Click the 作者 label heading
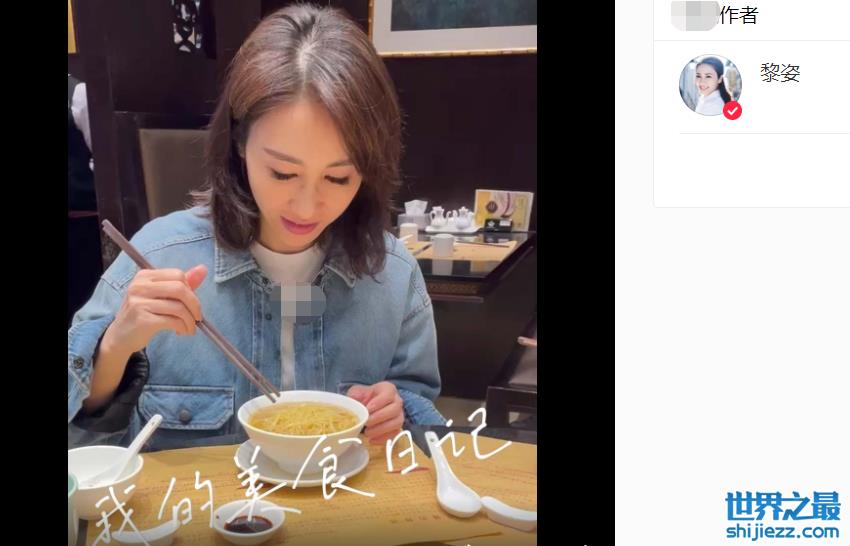Screen dimensions: 850x546 click(739, 15)
